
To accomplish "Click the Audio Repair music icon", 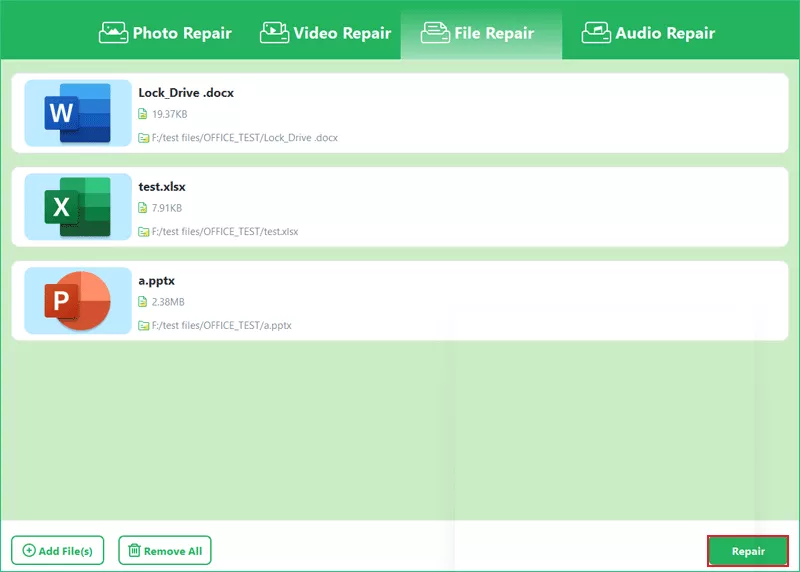I will 596,33.
